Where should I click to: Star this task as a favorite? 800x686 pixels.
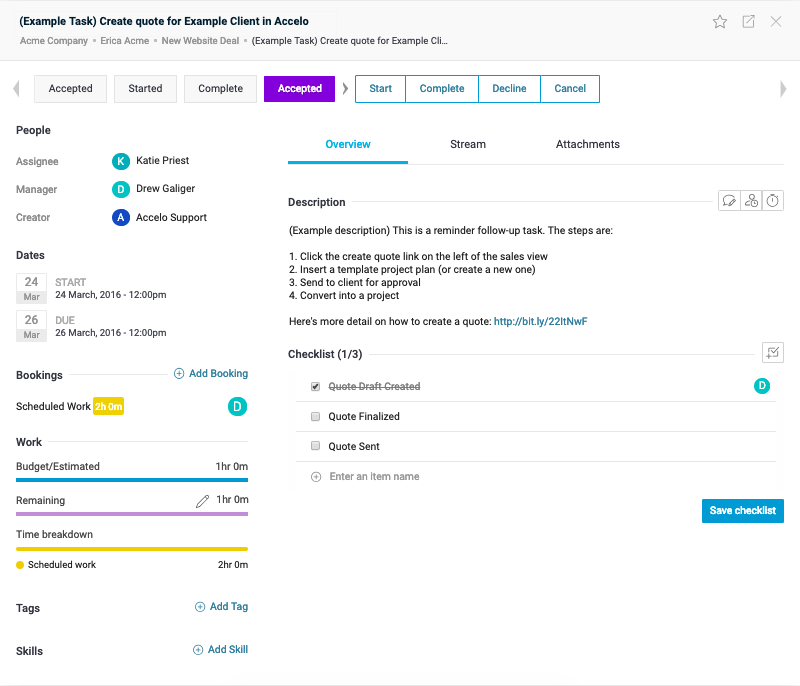(720, 21)
